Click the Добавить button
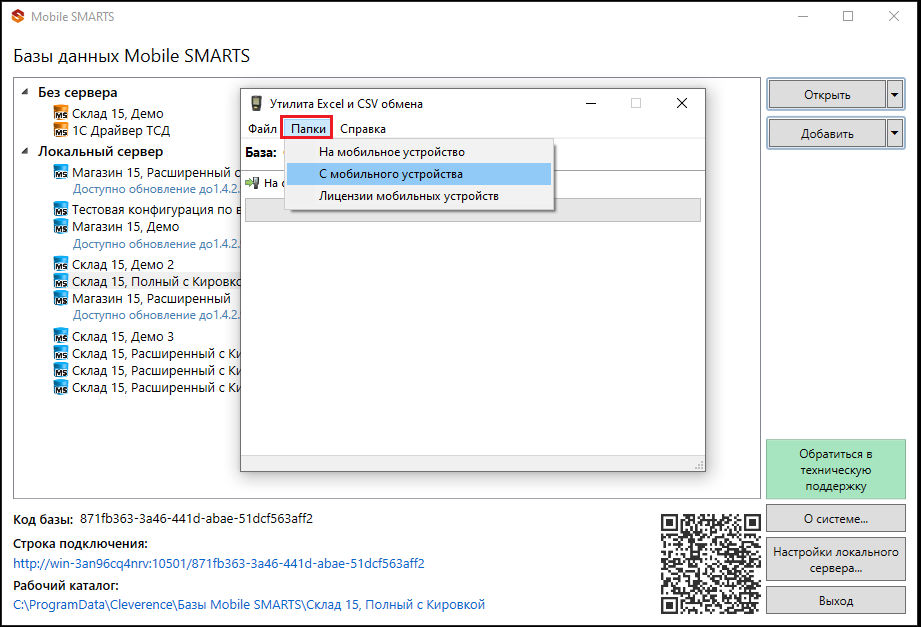This screenshot has height=627, width=921. (826, 133)
